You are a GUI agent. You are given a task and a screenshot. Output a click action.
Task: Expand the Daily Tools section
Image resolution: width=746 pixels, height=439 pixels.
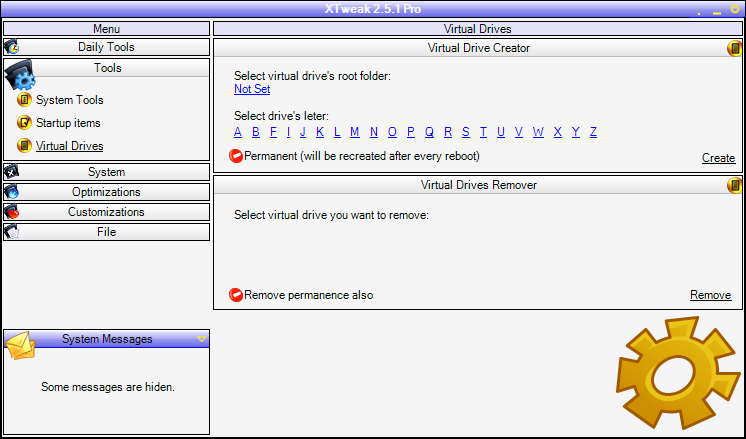[107, 47]
